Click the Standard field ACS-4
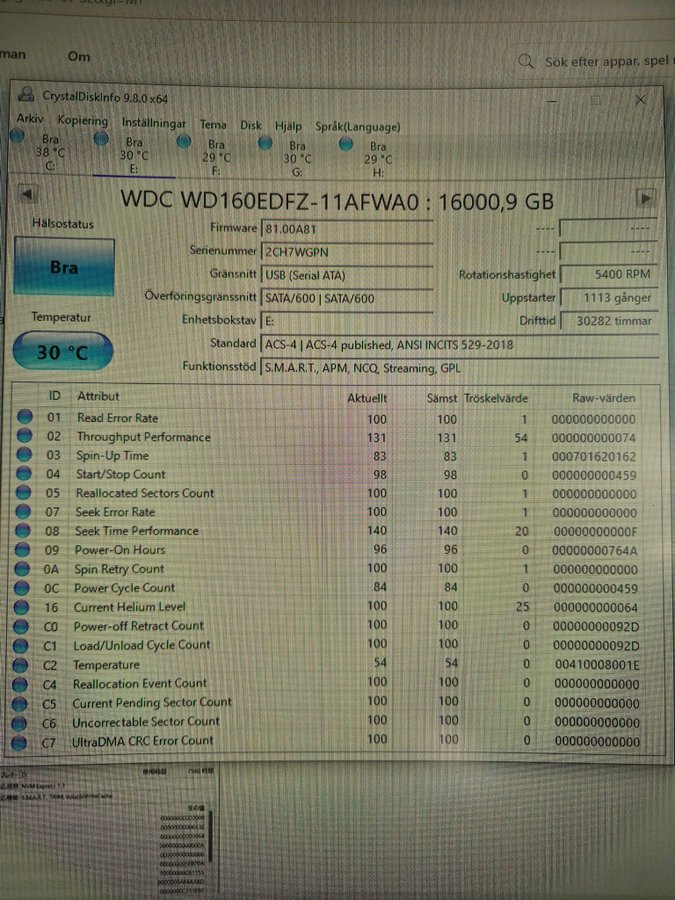 [458, 345]
